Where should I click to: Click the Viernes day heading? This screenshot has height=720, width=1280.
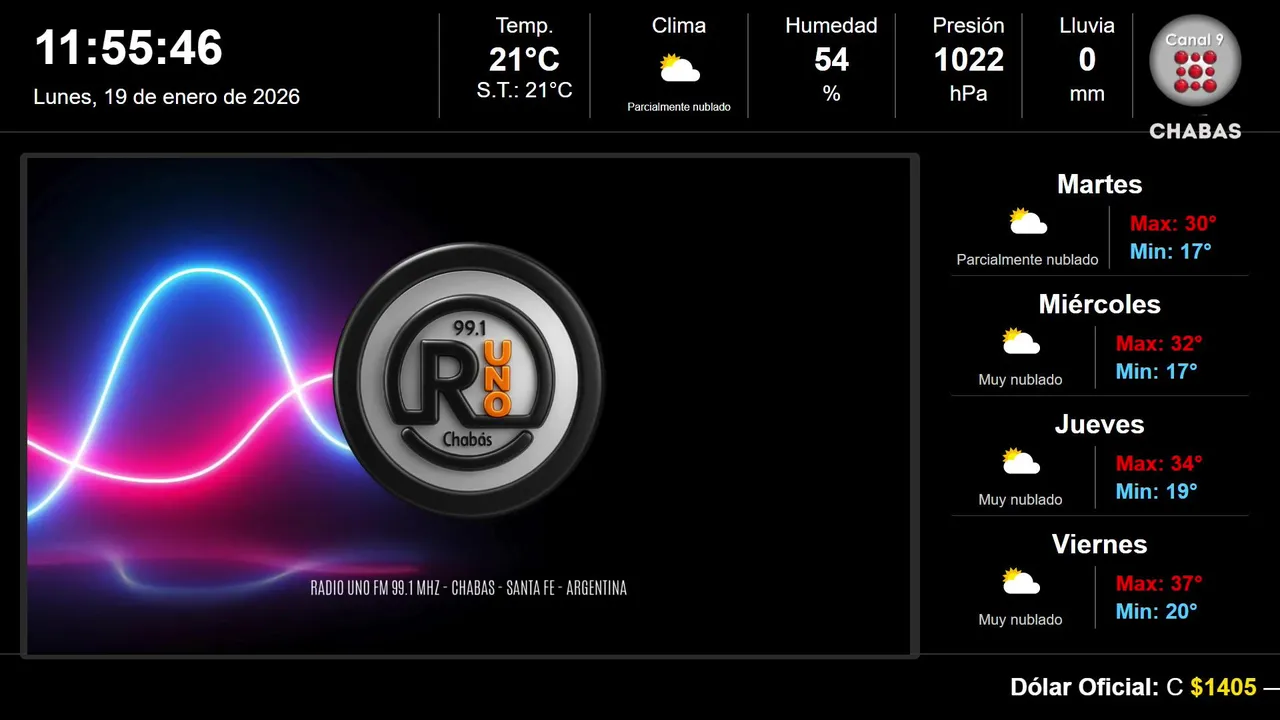pyautogui.click(x=1099, y=544)
